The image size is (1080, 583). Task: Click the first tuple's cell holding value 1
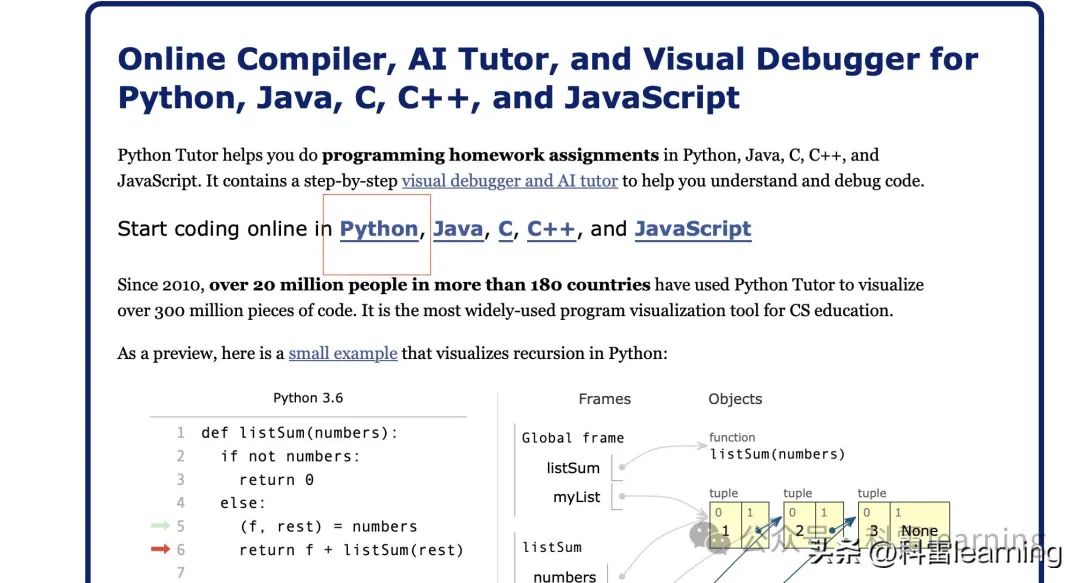725,525
